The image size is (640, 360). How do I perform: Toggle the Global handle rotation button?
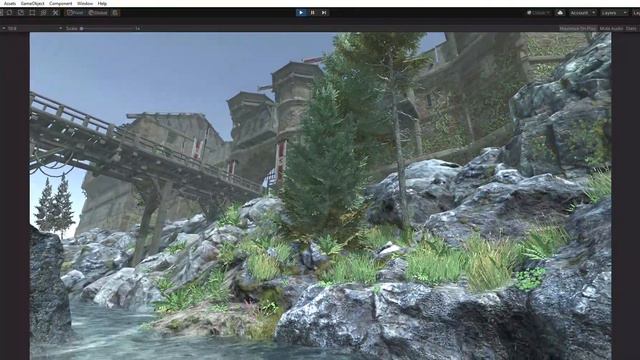(x=98, y=13)
